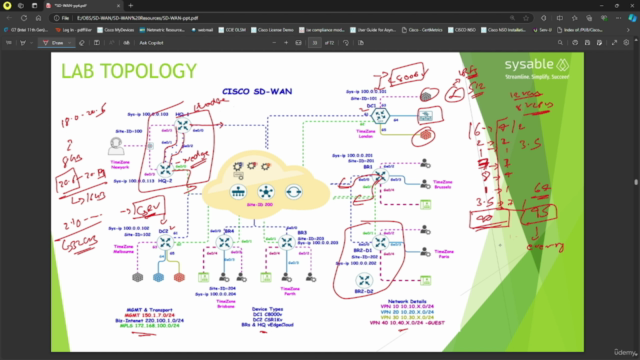Enter PDF full screen mode
The height and width of the screenshot is (360, 640).
pos(614,43)
